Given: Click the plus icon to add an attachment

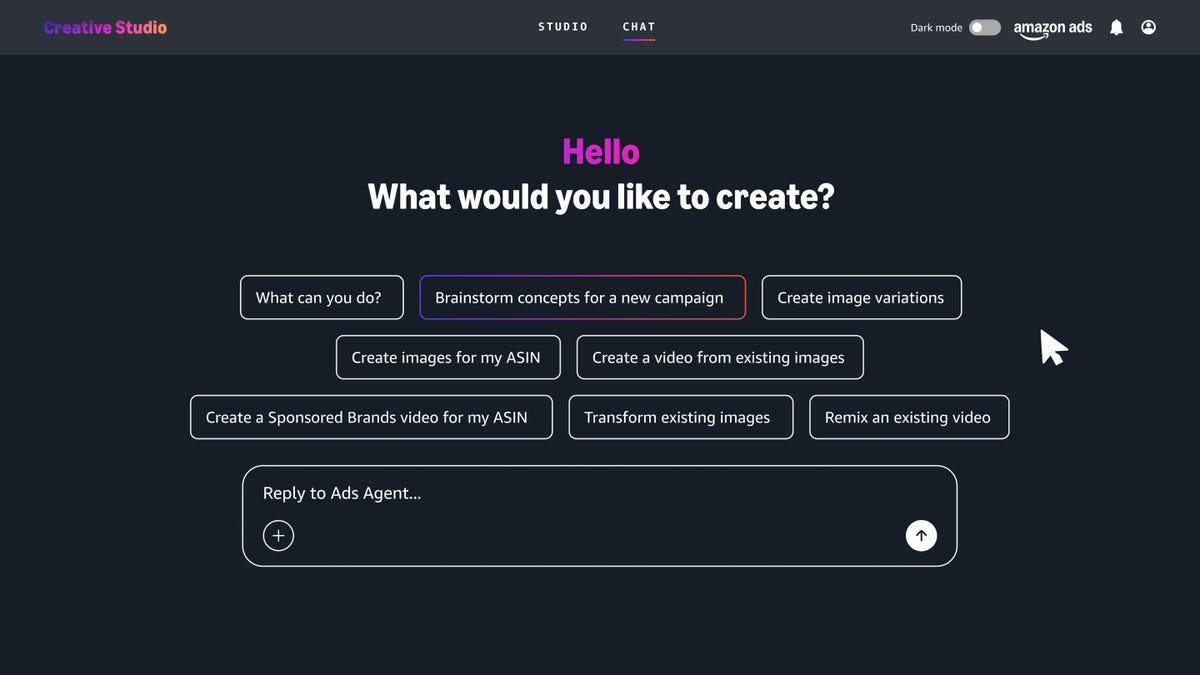Looking at the screenshot, I should 277,534.
